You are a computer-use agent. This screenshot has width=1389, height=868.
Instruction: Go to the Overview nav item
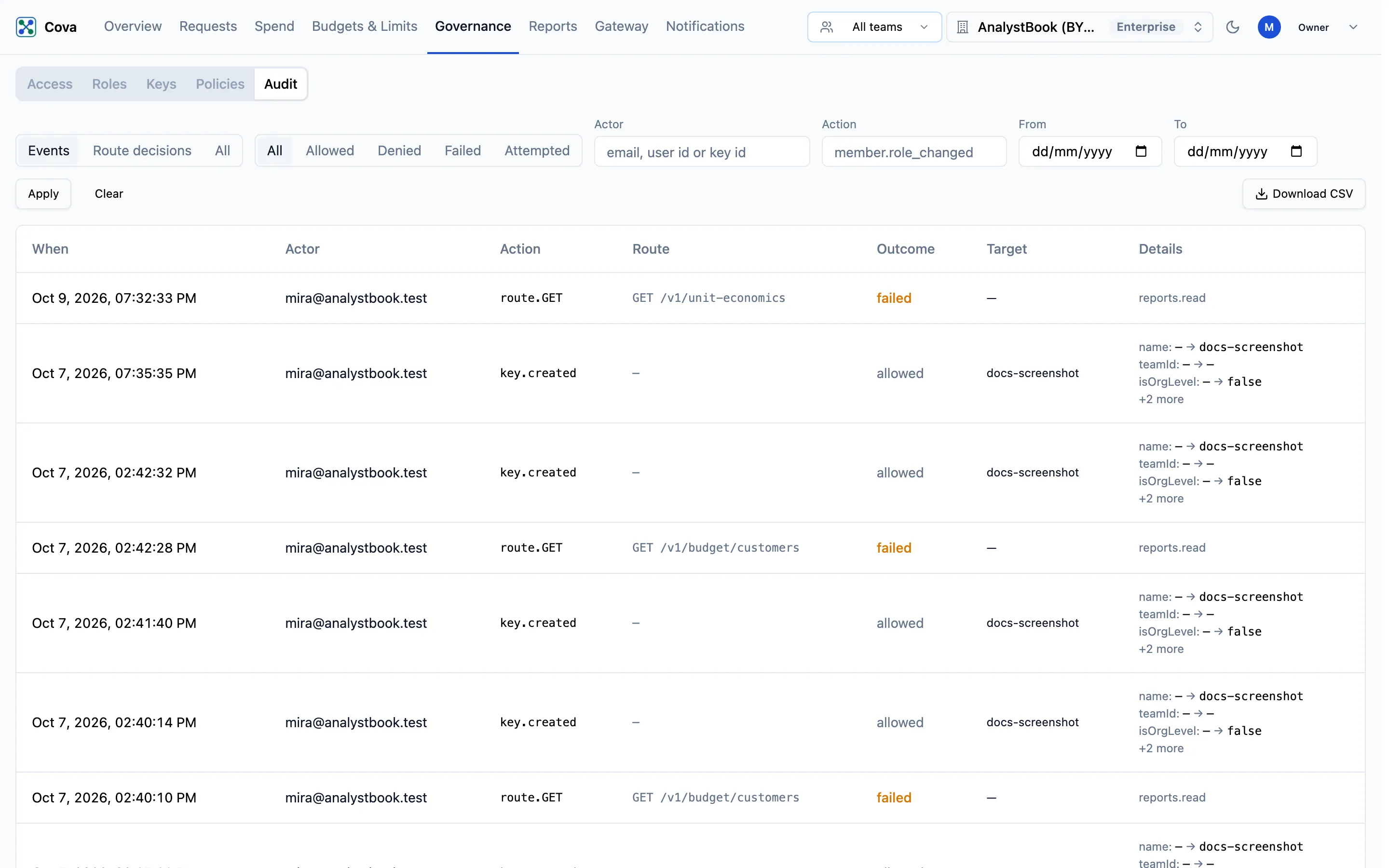coord(133,27)
